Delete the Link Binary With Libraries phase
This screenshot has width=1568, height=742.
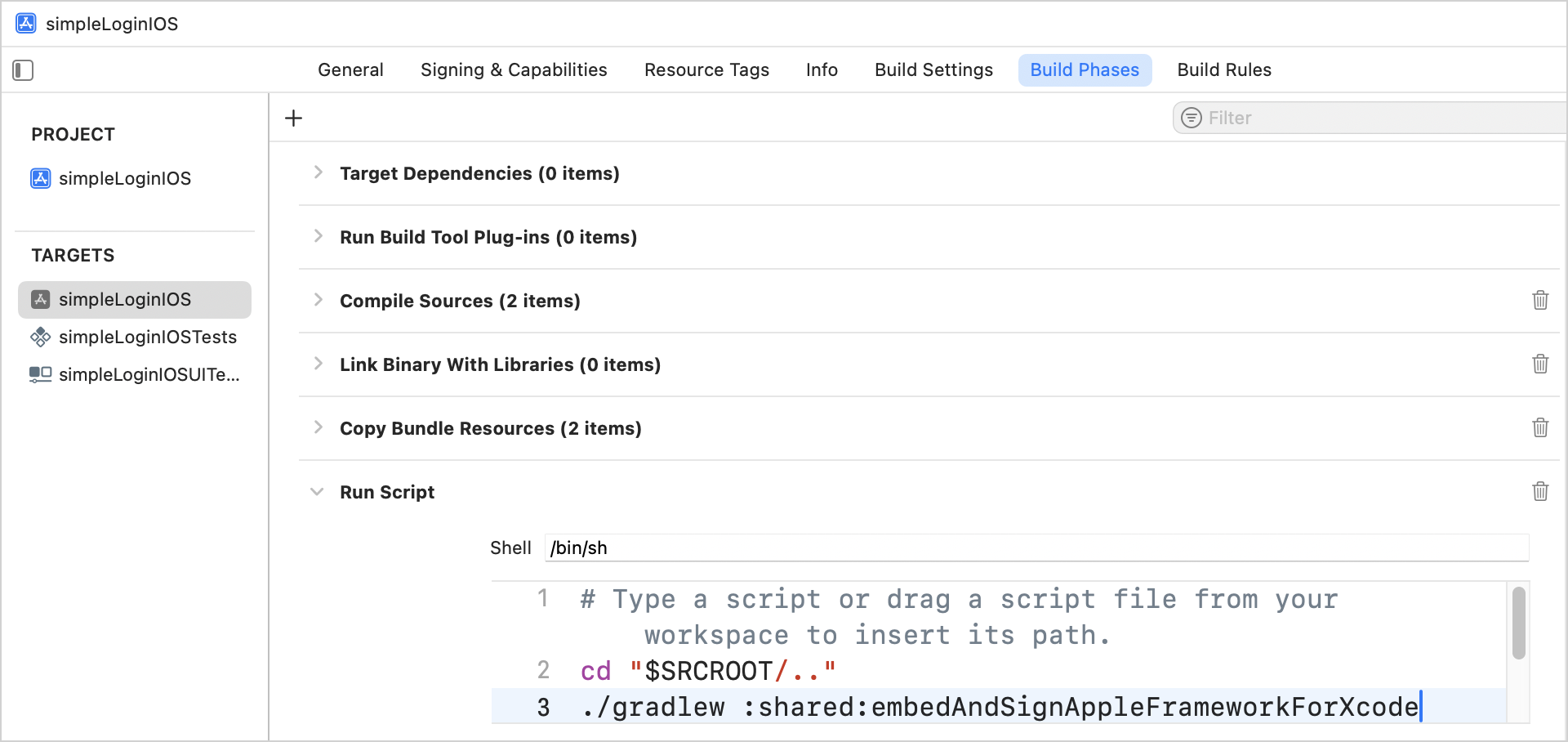click(1540, 364)
